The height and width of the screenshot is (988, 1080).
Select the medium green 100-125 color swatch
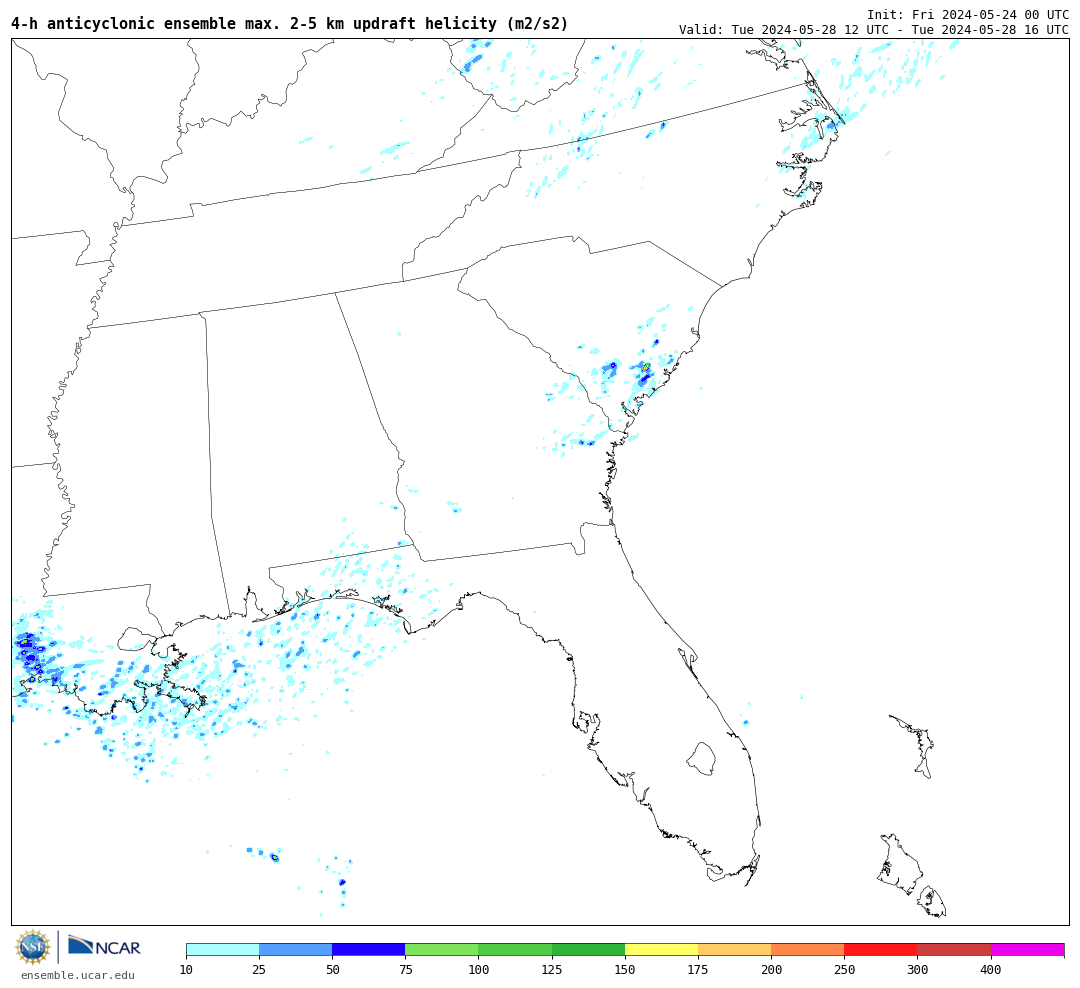[515, 949]
